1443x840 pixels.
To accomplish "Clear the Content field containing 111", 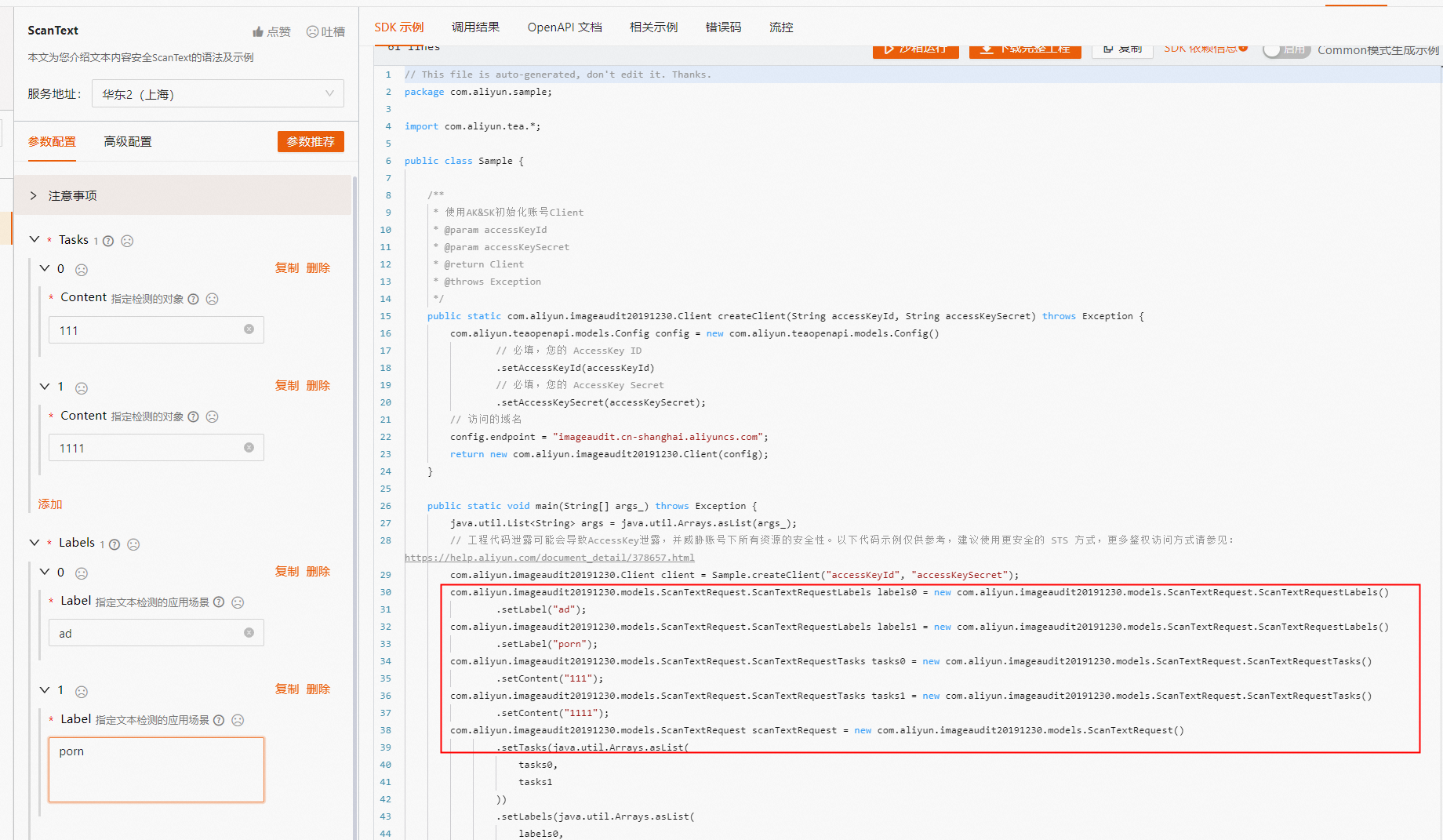I will 249,329.
